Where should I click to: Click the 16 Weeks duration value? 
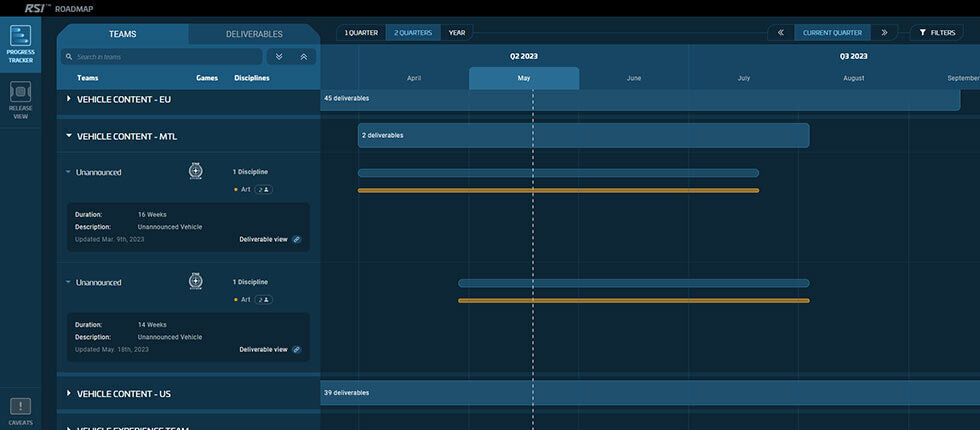(x=152, y=214)
